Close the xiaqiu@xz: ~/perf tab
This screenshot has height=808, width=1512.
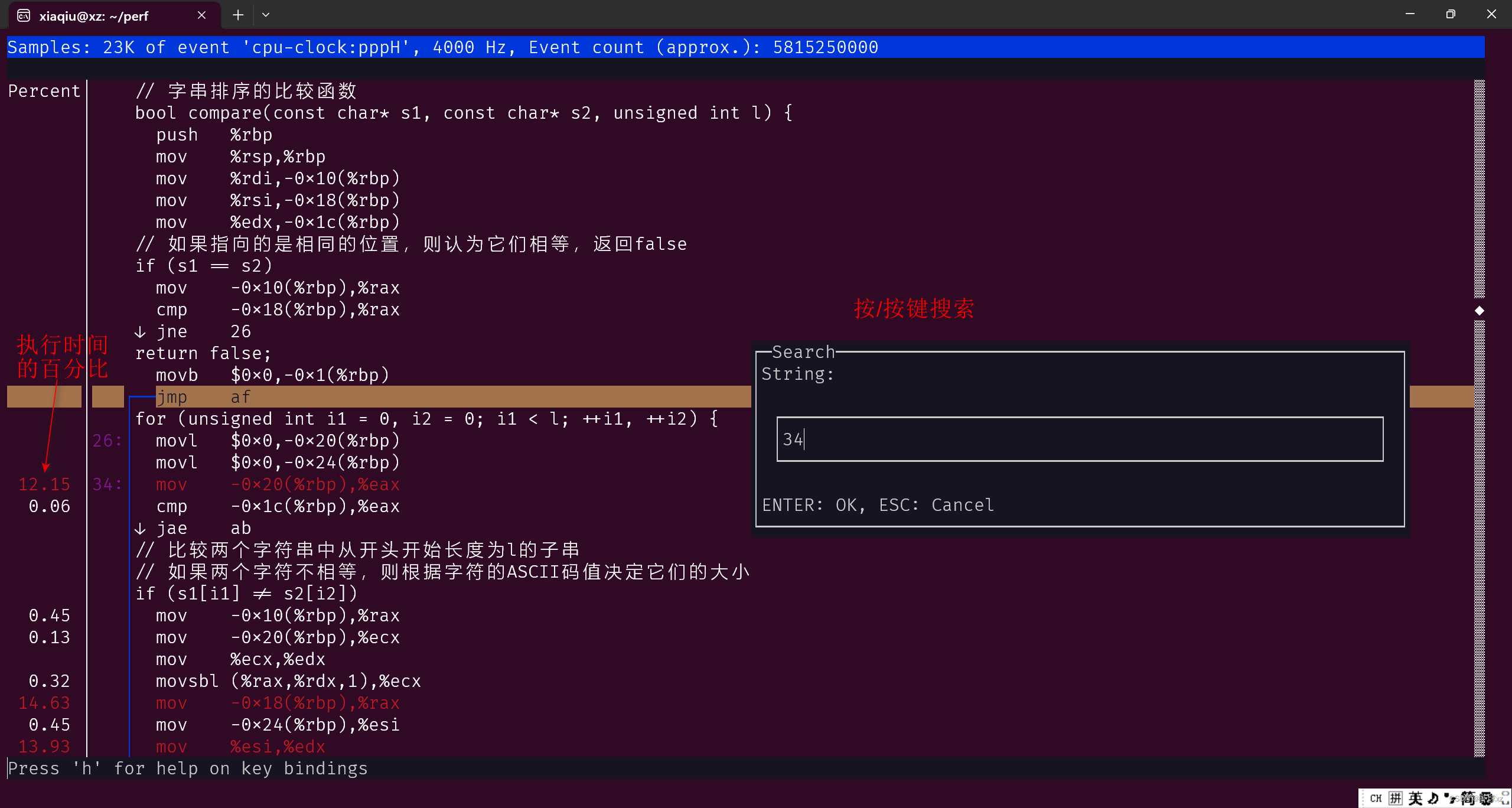tap(201, 15)
